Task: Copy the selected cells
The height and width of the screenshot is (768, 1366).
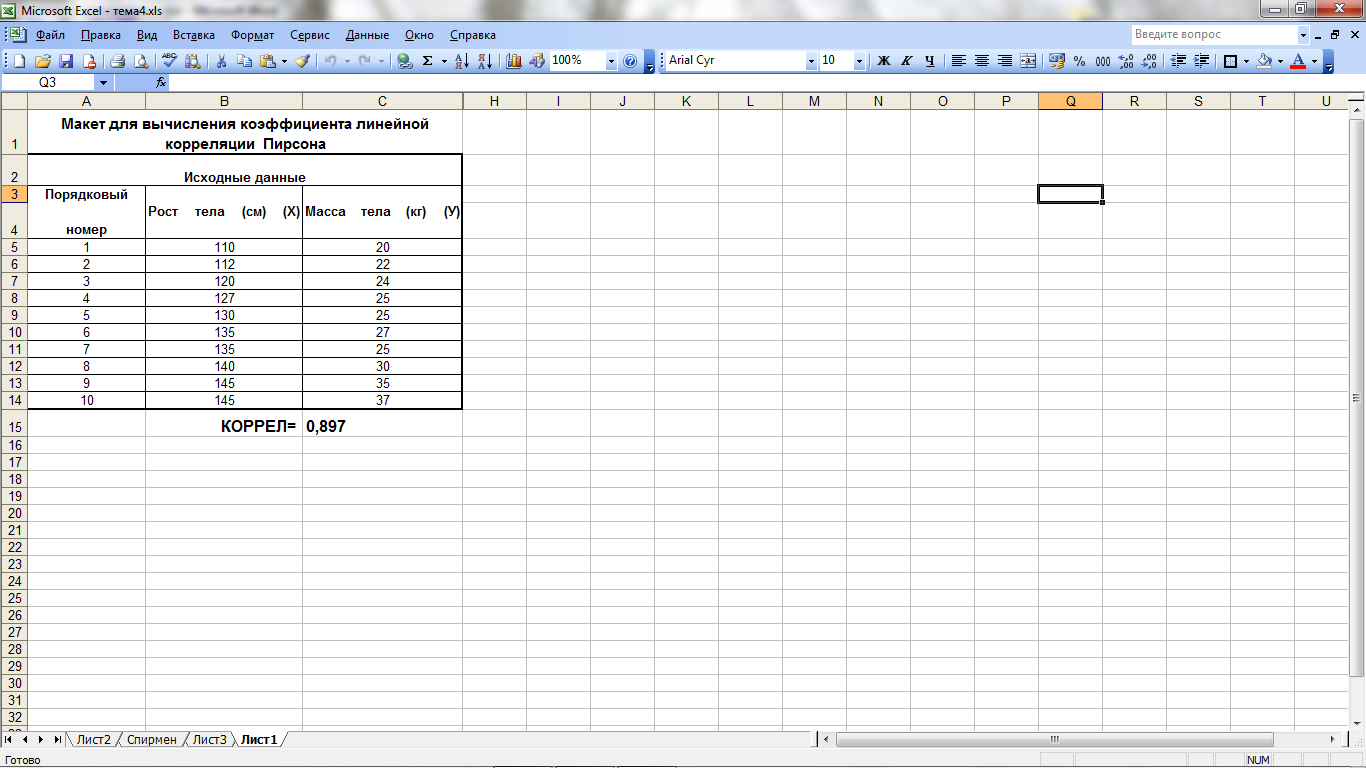Action: pos(245,61)
